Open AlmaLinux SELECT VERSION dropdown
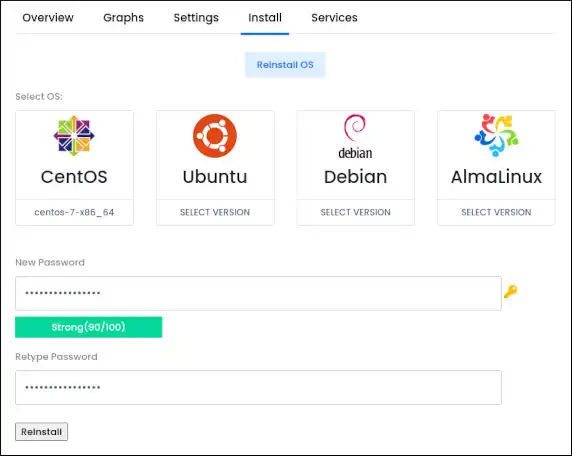This screenshot has height=456, width=572. tap(496, 212)
